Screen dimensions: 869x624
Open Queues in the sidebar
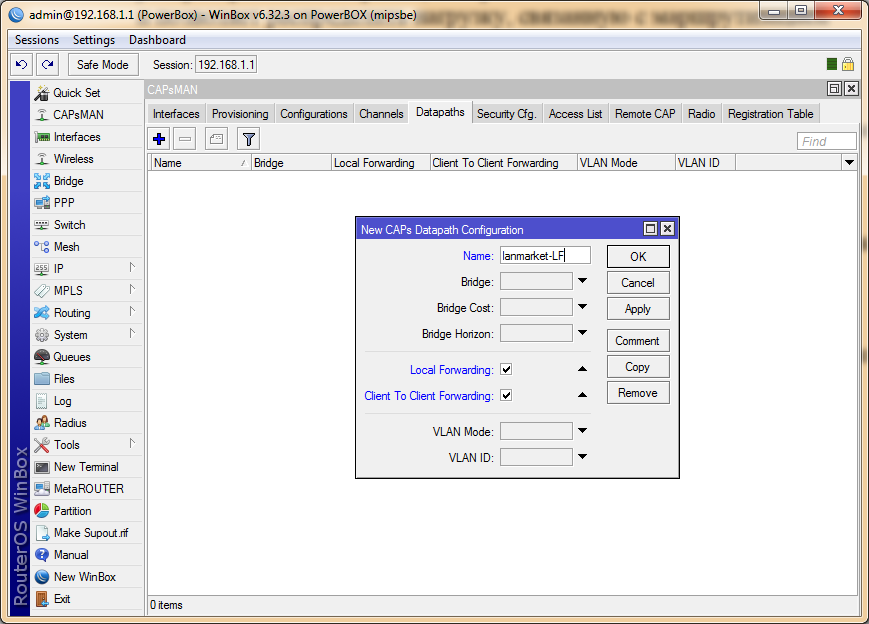click(x=71, y=357)
